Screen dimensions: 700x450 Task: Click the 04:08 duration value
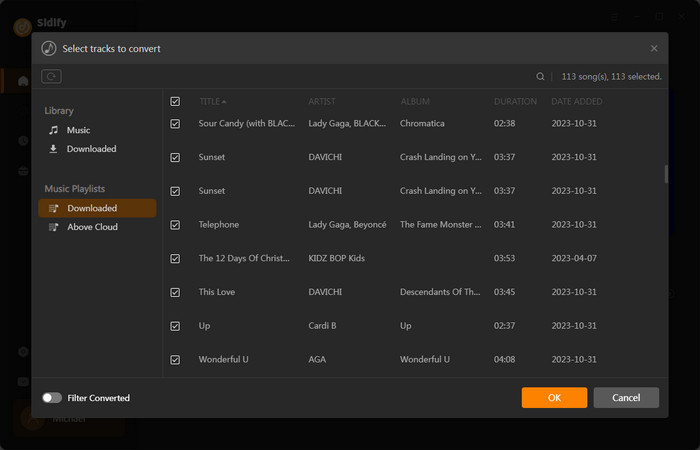click(504, 359)
